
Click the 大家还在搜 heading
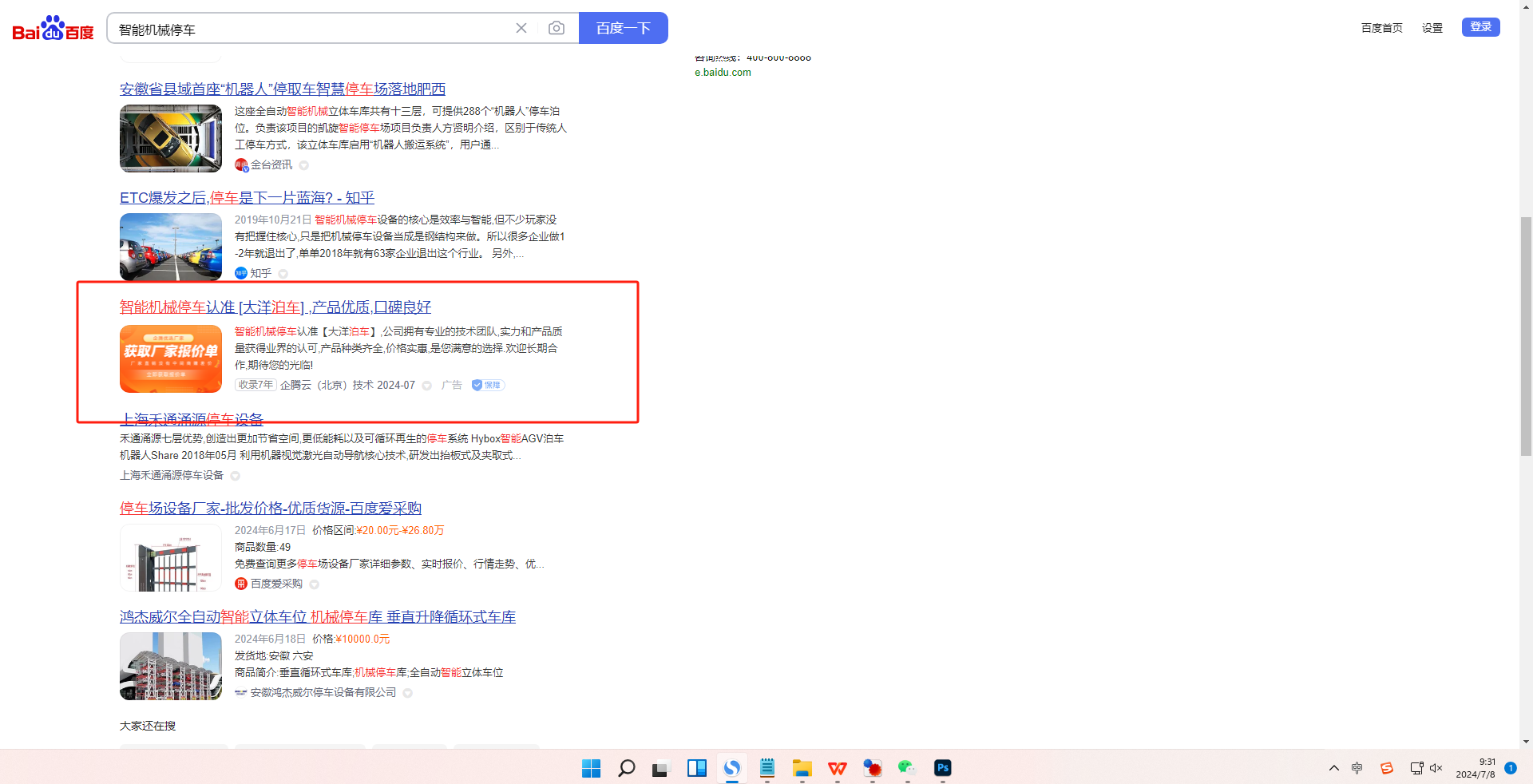tap(148, 726)
